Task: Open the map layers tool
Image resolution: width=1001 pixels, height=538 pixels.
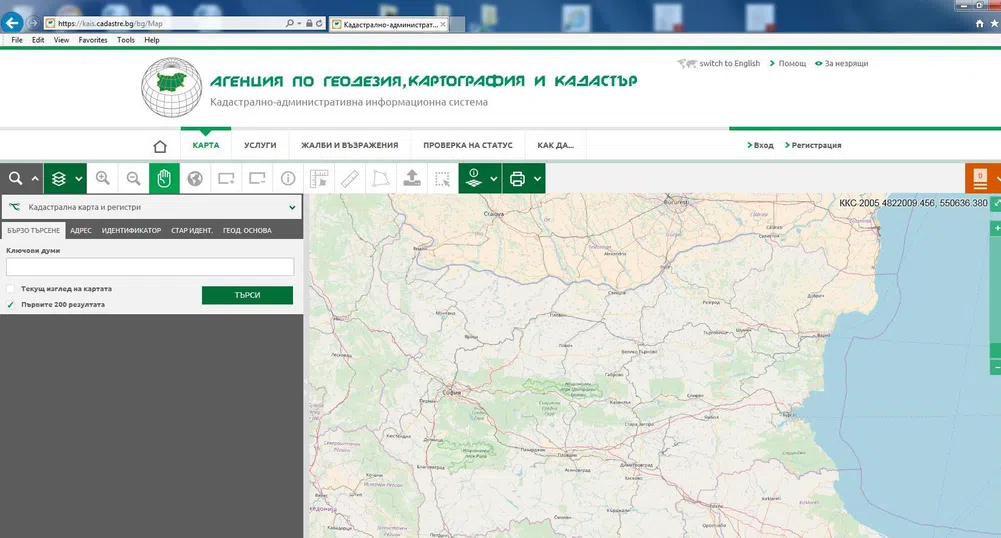Action: (x=59, y=179)
